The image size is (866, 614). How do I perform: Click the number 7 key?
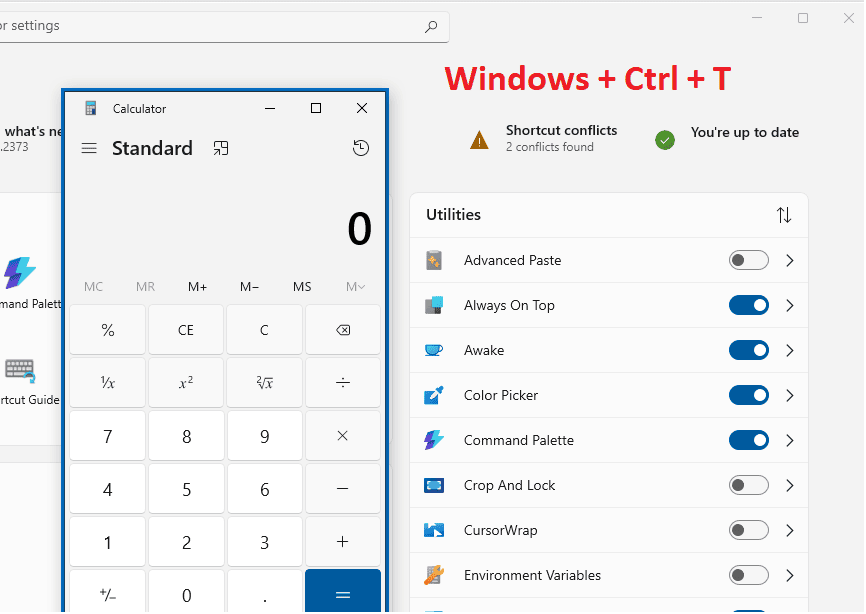(108, 436)
